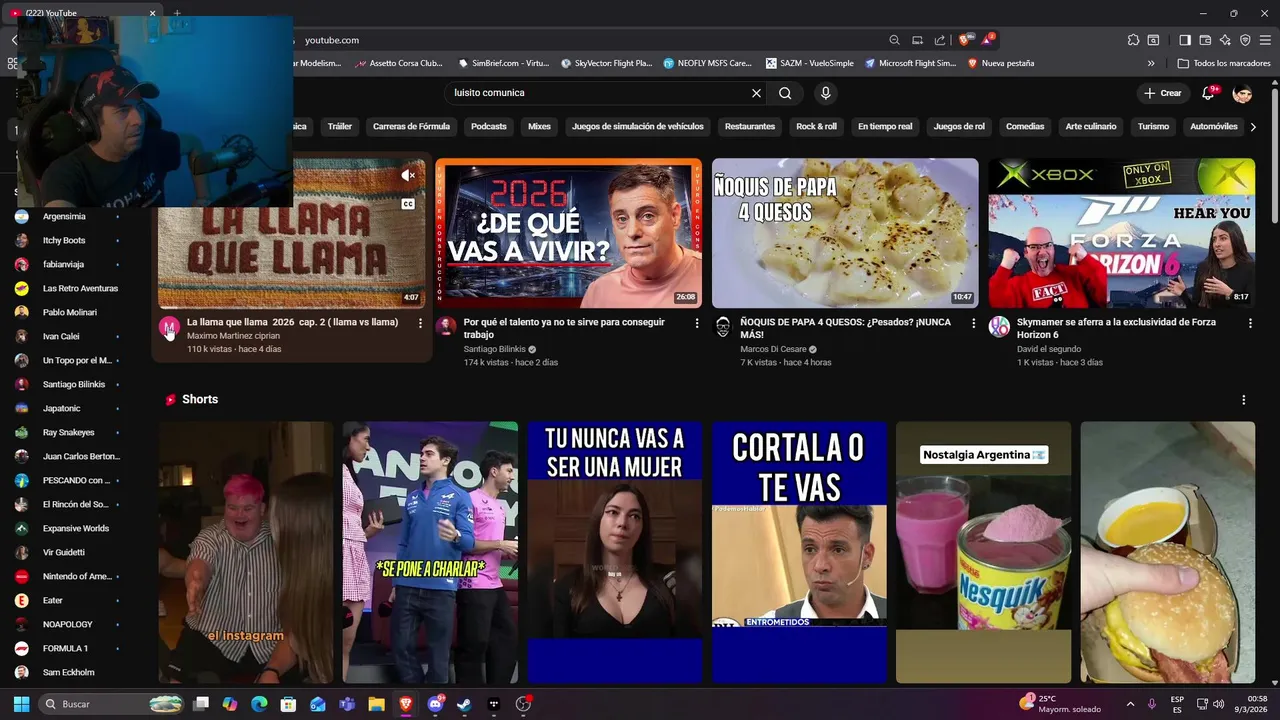1280x720 pixels.
Task: Select Juegos de simulación de vehículos chip
Action: (638, 127)
